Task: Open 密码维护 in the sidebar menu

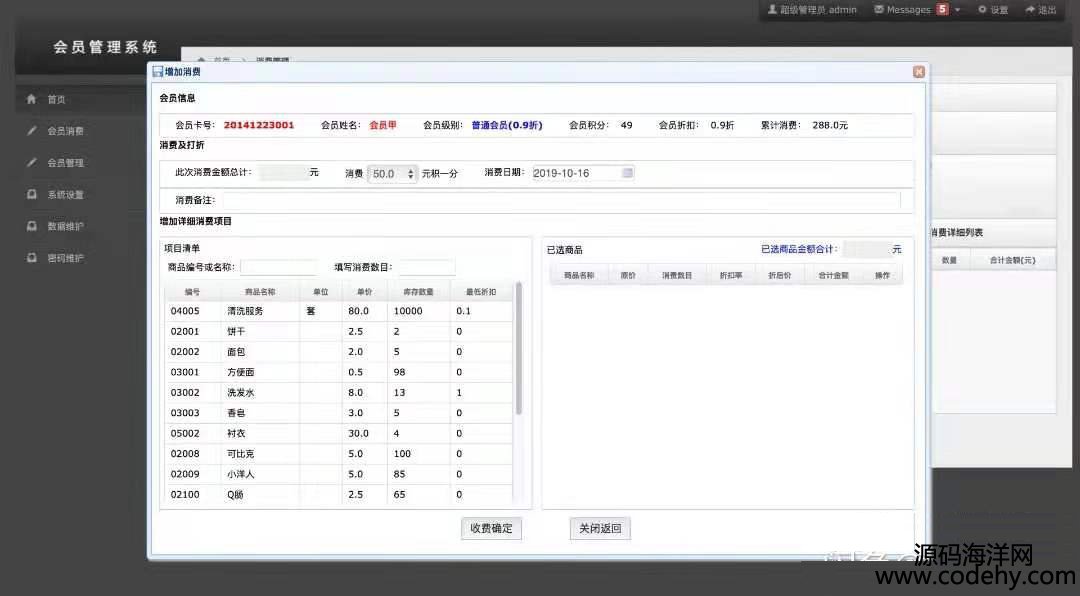Action: (x=65, y=258)
